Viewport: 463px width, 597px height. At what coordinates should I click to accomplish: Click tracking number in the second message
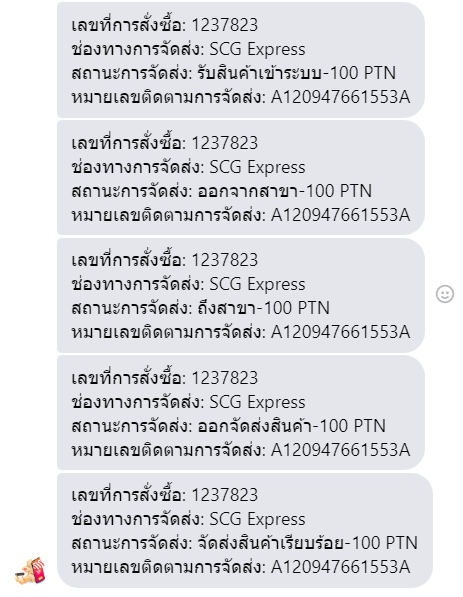(340, 215)
